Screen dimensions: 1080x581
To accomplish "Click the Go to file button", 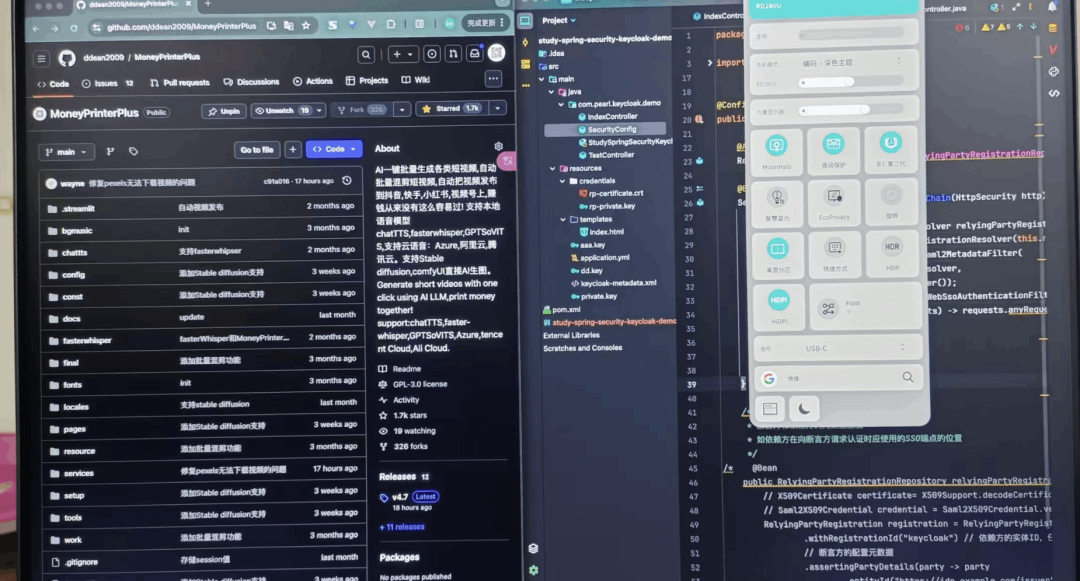I will click(257, 149).
